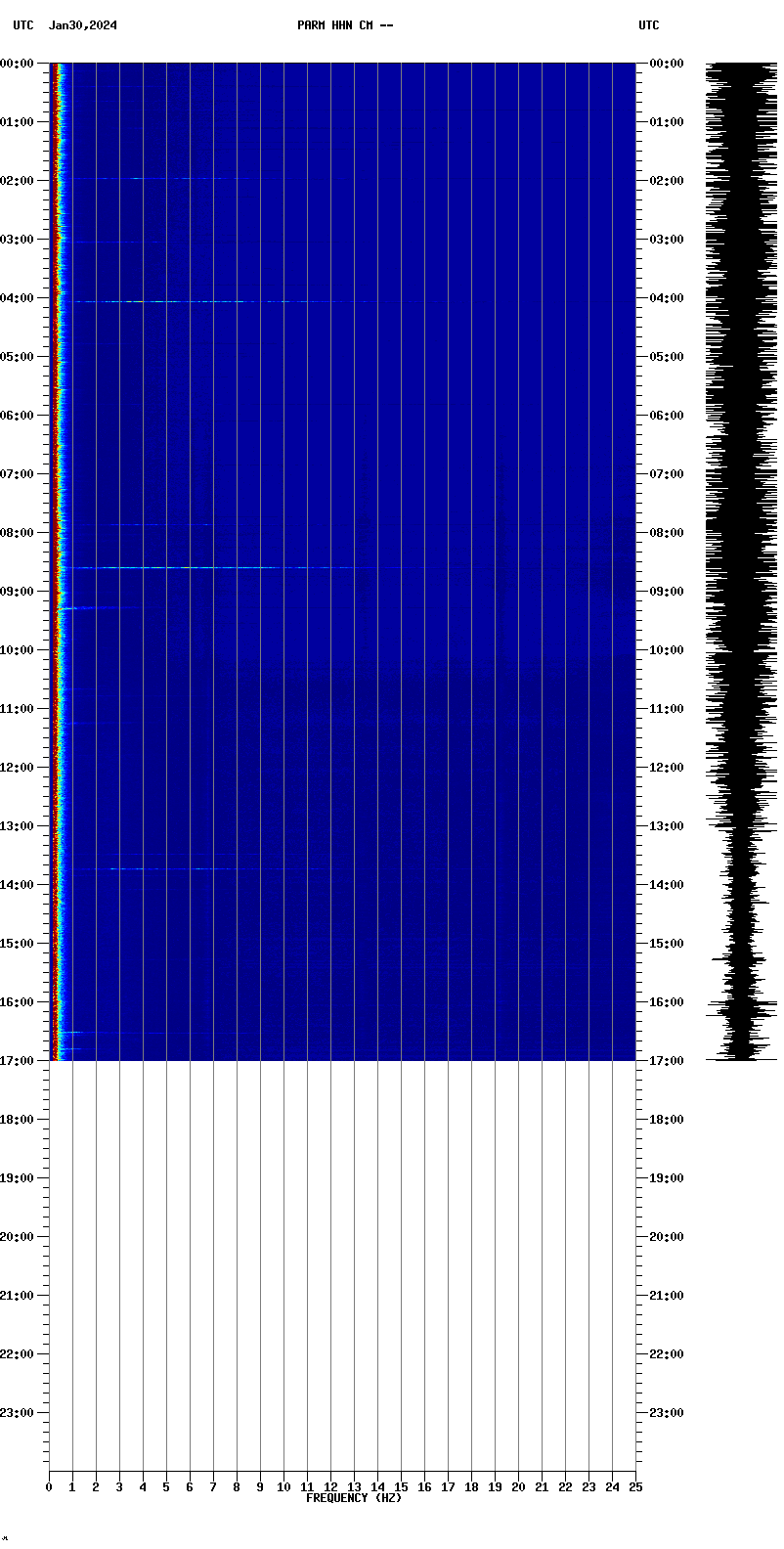Click the UTC label in the top-right corner
Viewport: 784px width, 1549px height.
(x=649, y=25)
